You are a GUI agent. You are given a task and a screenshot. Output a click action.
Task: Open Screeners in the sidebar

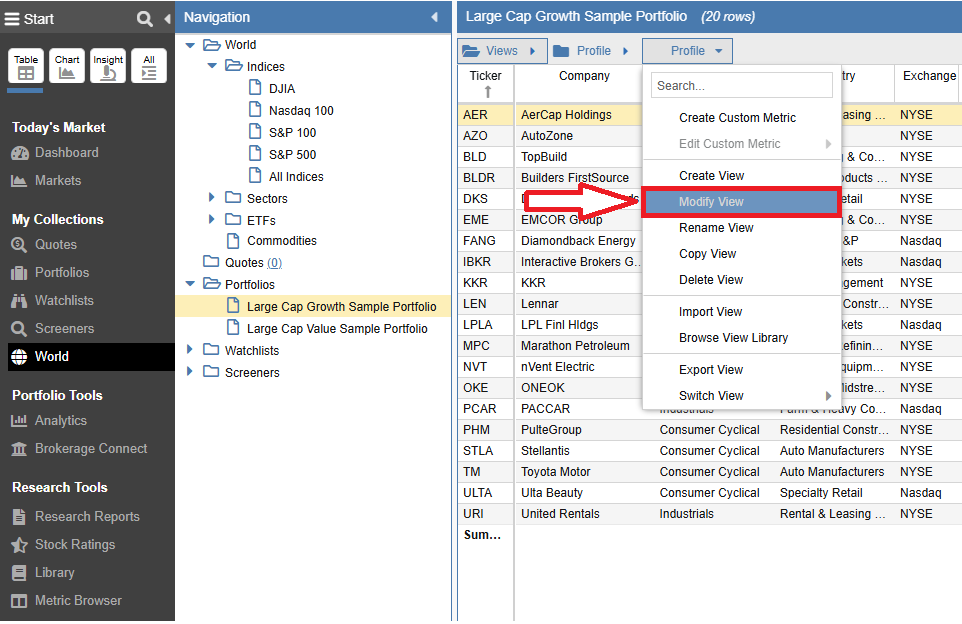tap(53, 328)
